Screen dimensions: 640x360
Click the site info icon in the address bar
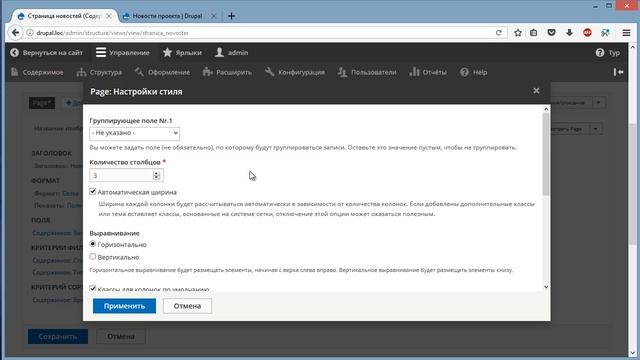click(x=30, y=33)
